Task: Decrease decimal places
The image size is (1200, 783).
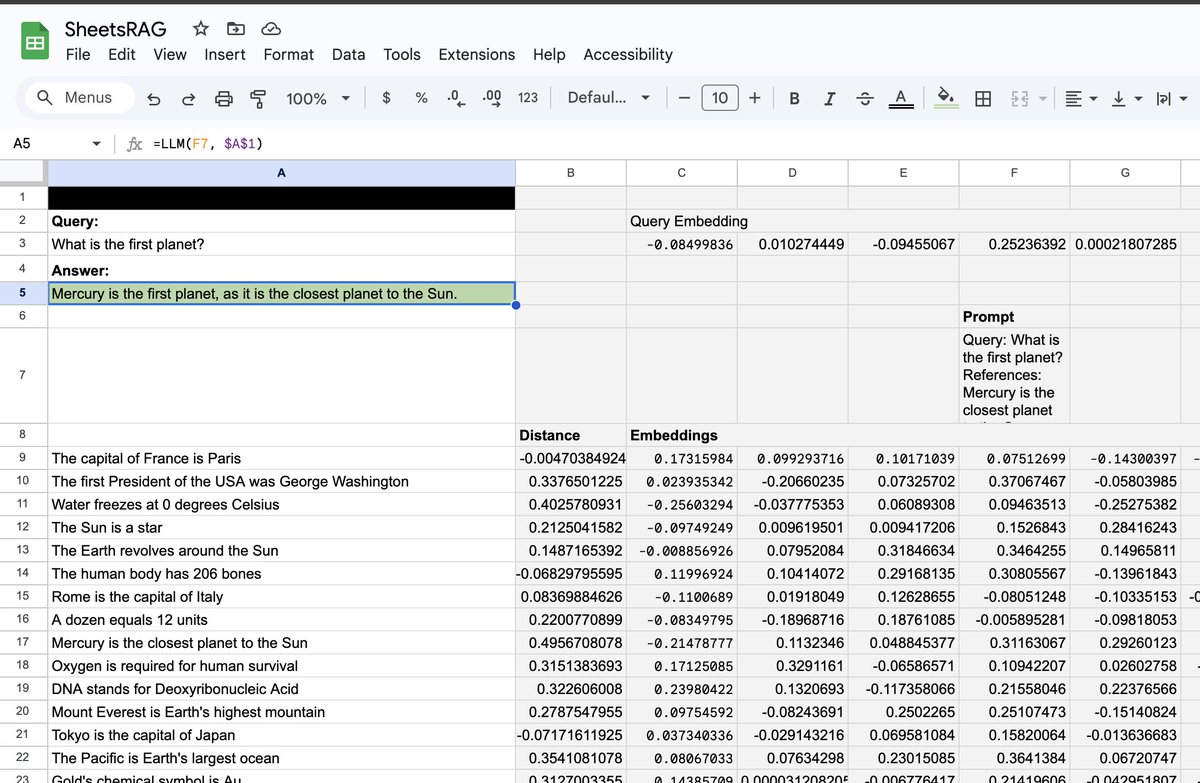Action: coord(455,98)
